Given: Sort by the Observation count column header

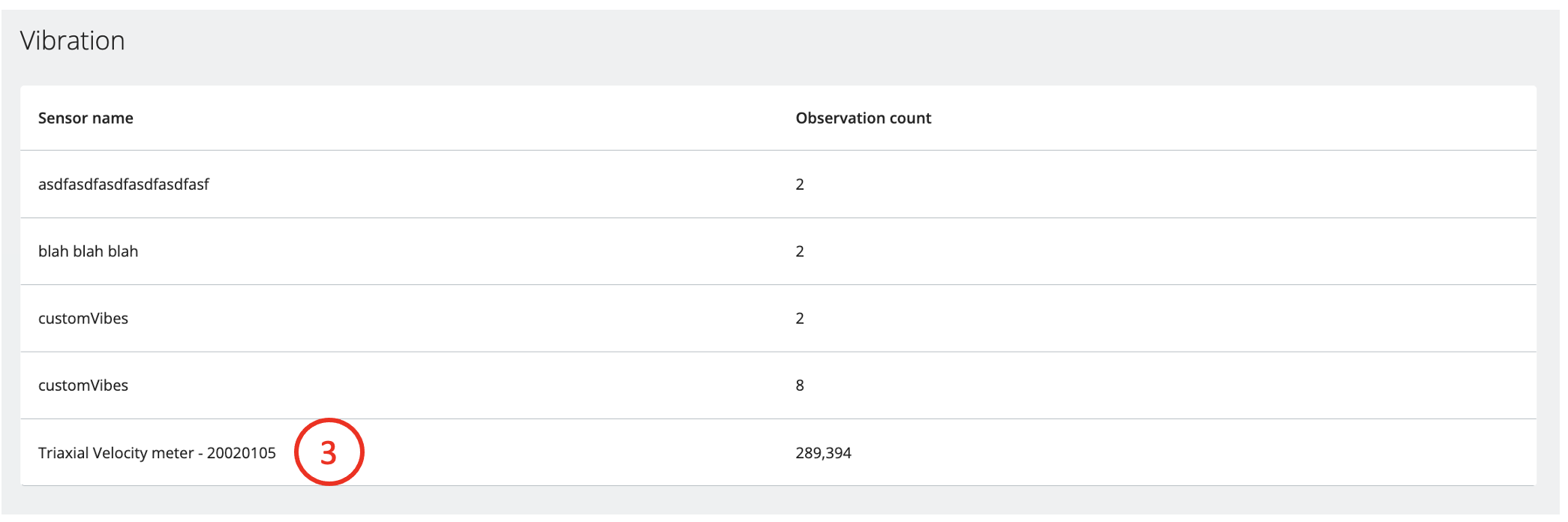Looking at the screenshot, I should (863, 118).
